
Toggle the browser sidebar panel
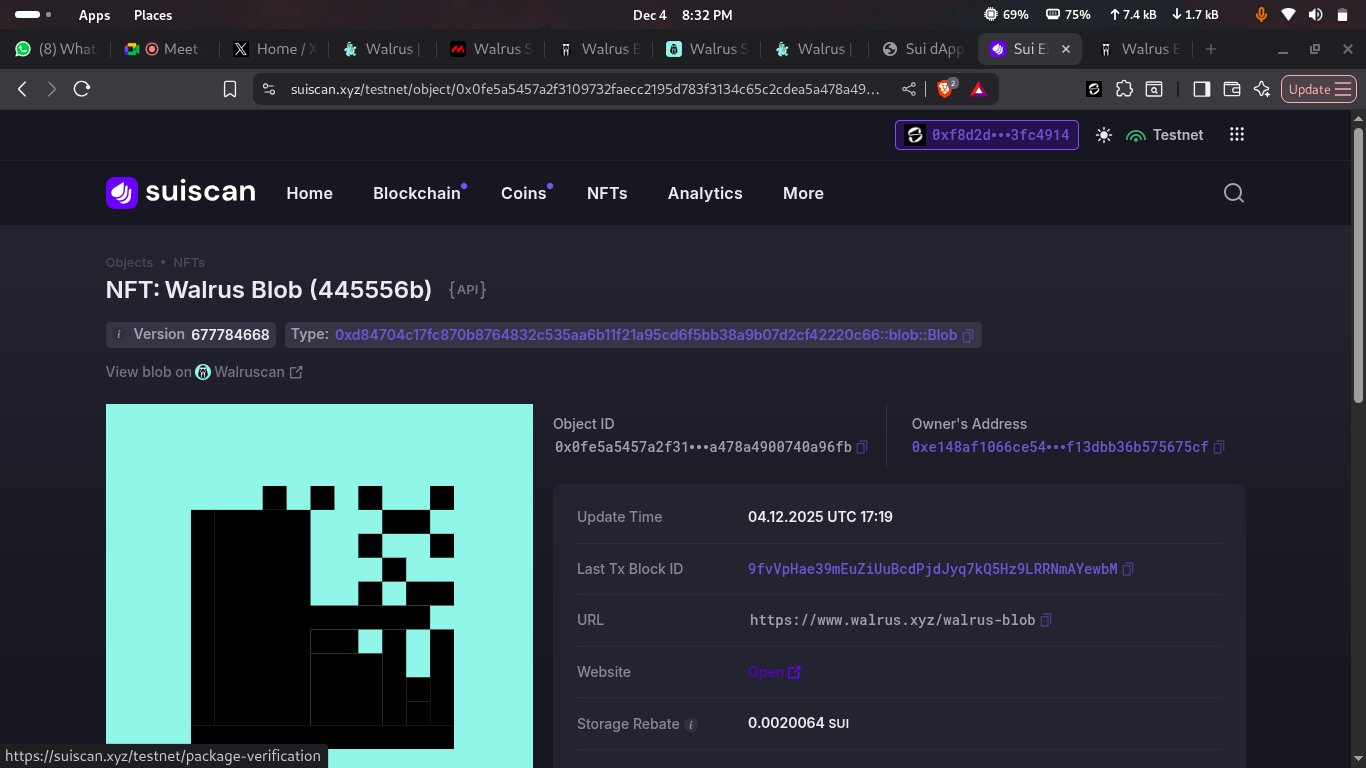(1201, 89)
